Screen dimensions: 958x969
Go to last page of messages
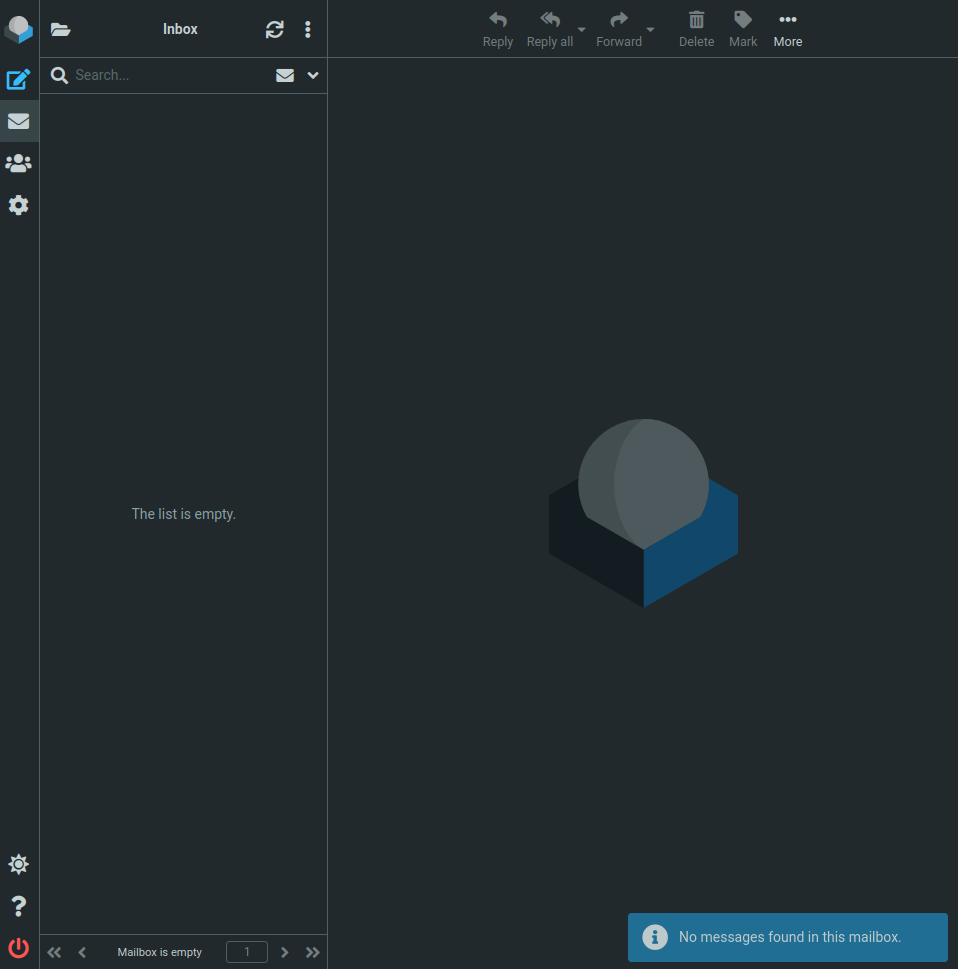pyautogui.click(x=313, y=952)
